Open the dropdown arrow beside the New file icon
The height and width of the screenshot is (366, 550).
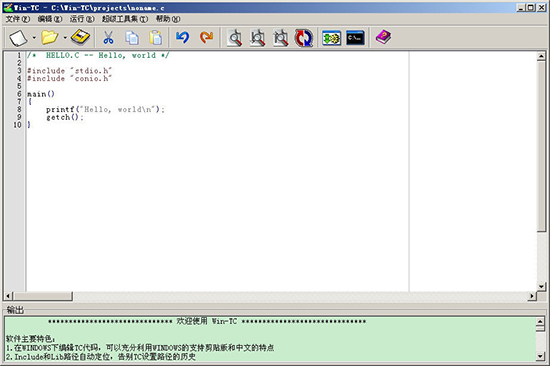[34, 38]
